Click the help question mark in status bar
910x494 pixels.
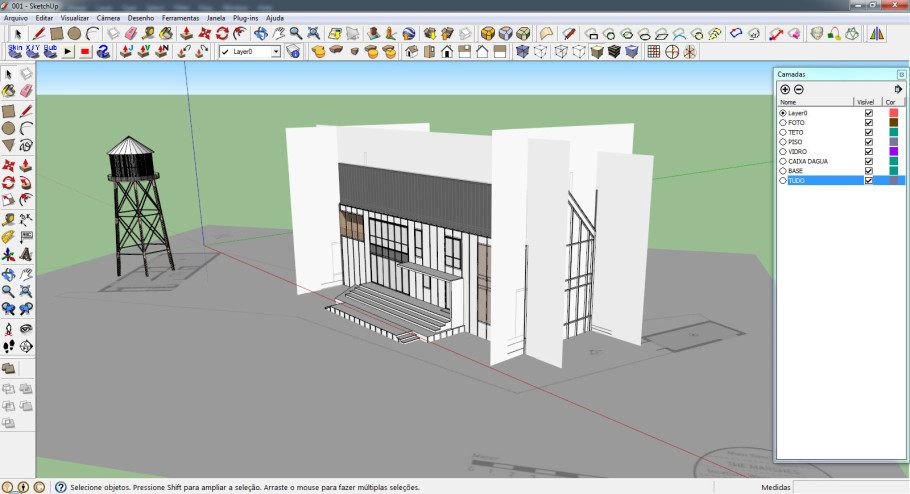point(60,487)
